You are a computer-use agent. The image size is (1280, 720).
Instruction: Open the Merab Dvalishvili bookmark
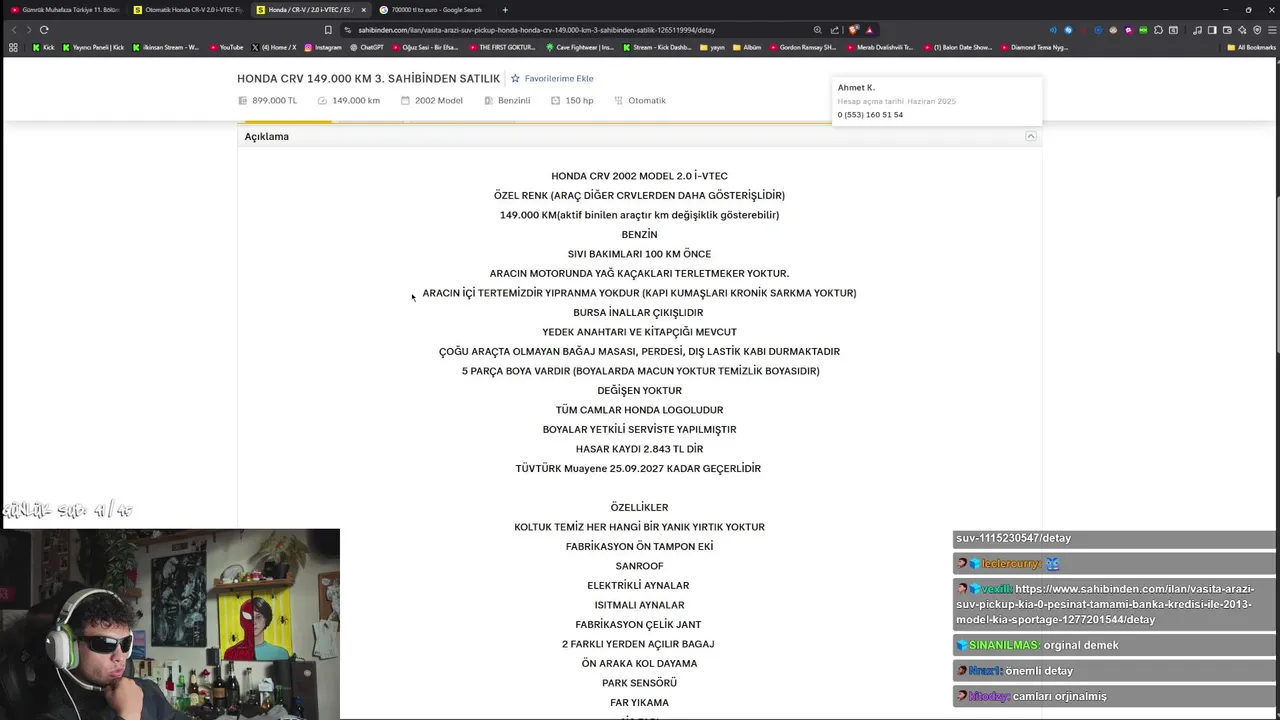coord(879,47)
